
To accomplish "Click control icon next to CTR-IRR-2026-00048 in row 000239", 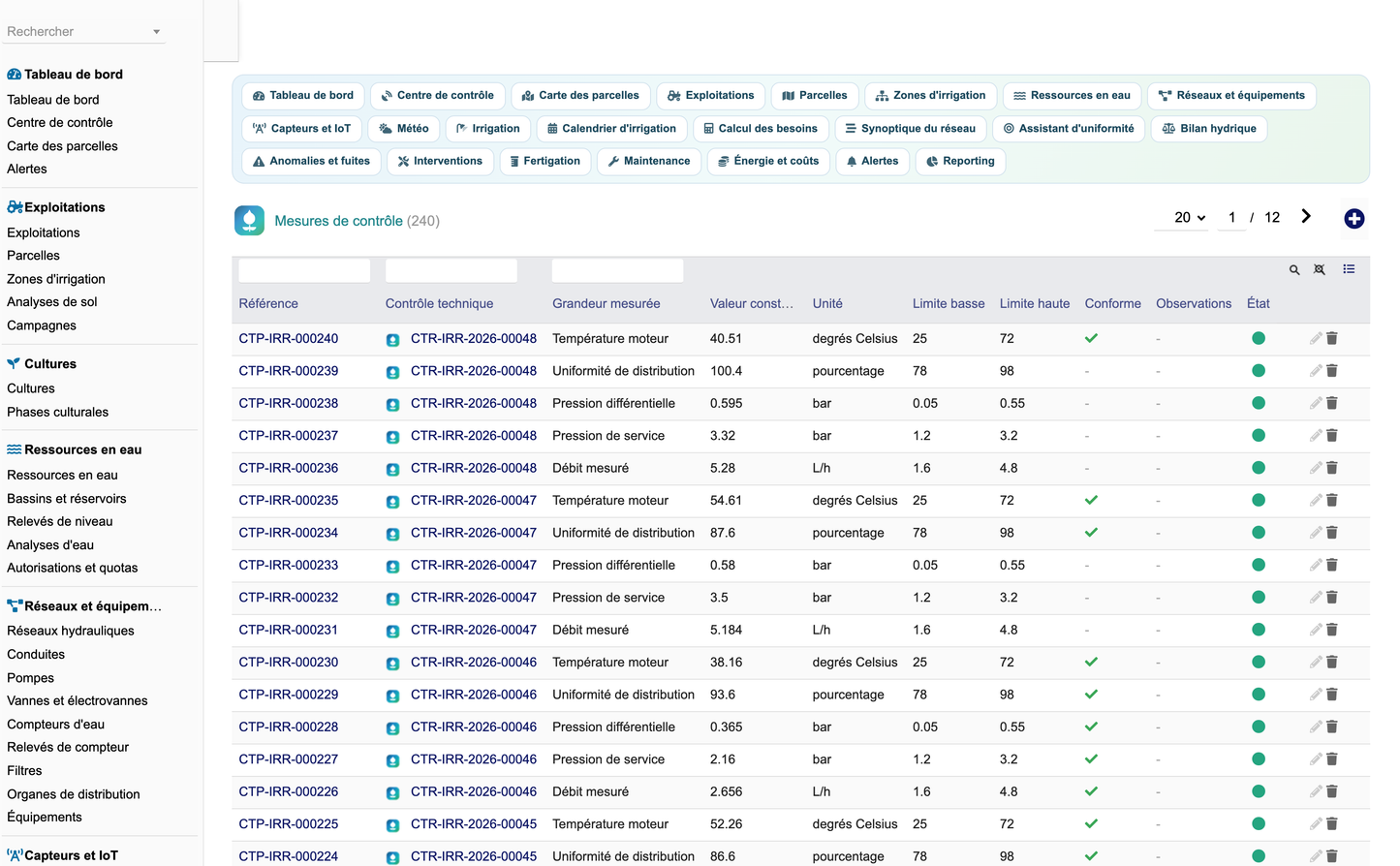I will pyautogui.click(x=393, y=372).
